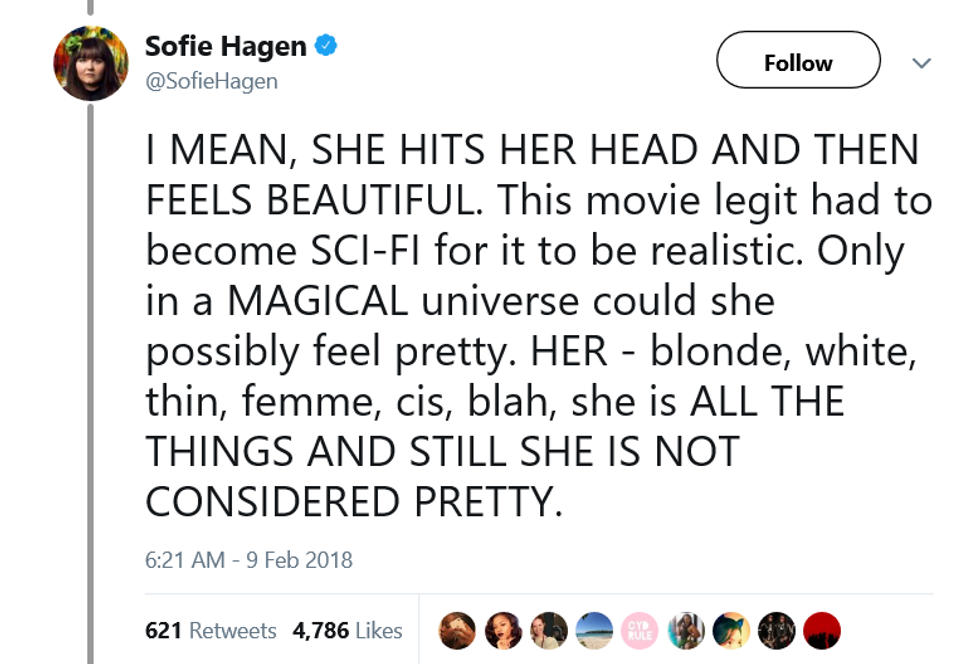Open the caret beside the Follow button

921,62
